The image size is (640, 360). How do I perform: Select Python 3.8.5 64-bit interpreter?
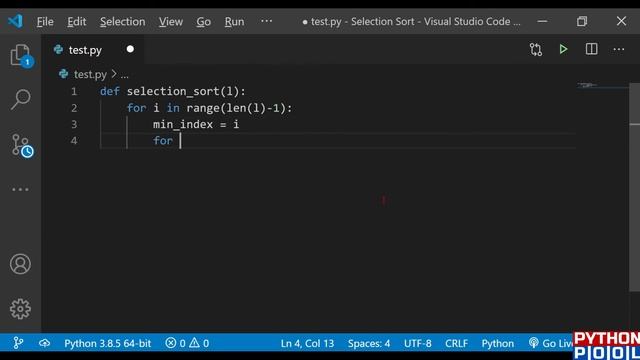point(107,343)
